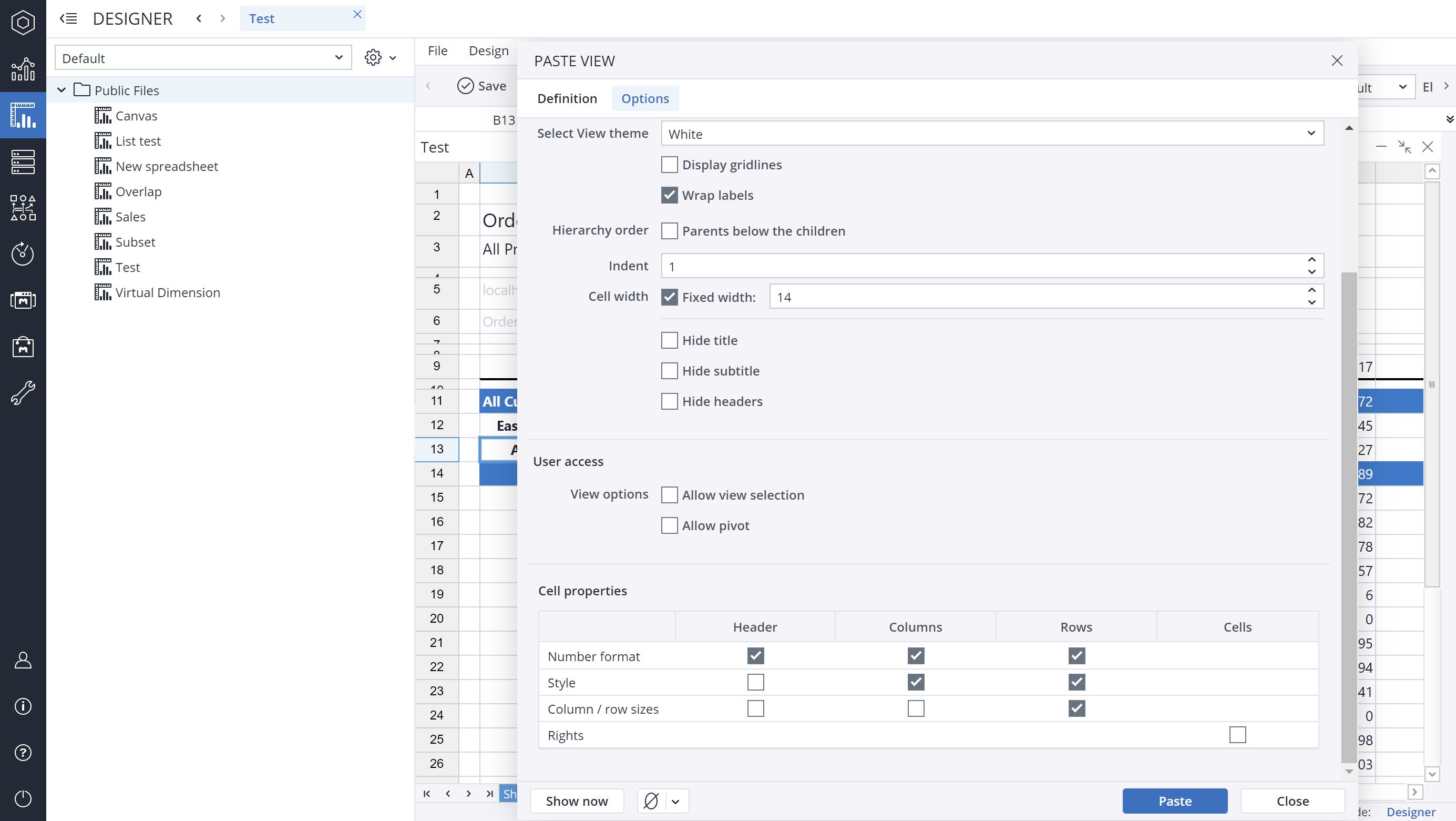Open the gear settings icon by Default
The height and width of the screenshot is (821, 1456).
[x=373, y=58]
